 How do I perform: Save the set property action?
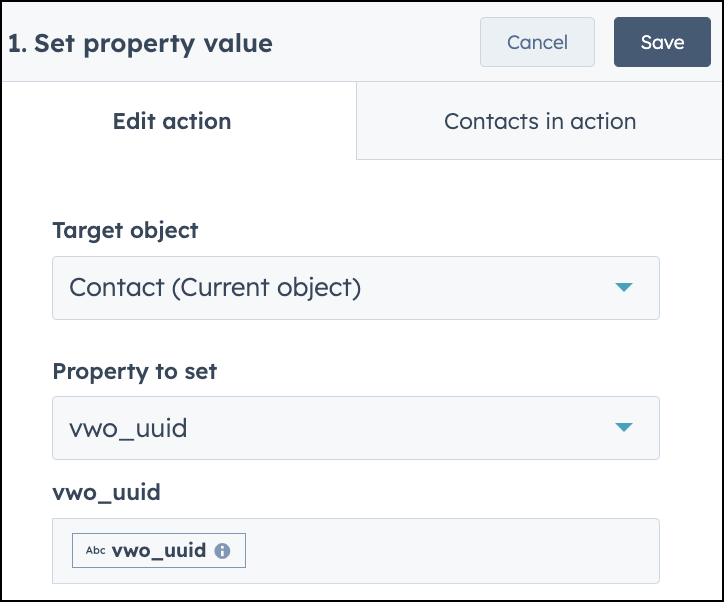coord(662,42)
